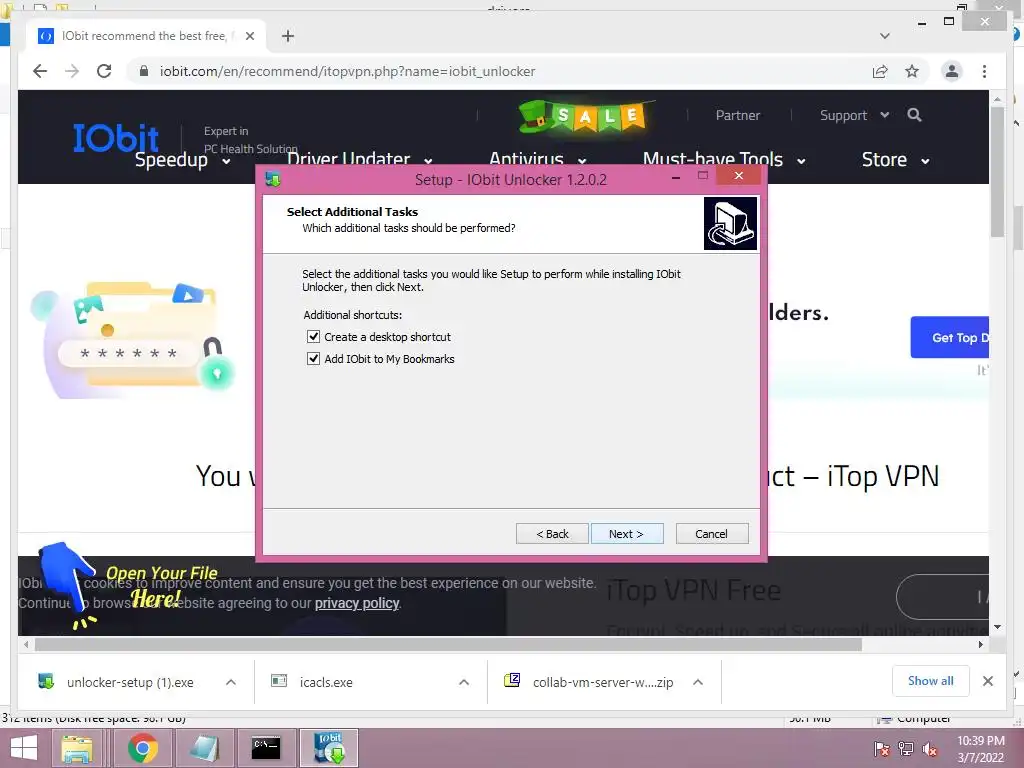Open the Windows Start button
This screenshot has width=1024, height=768.
(x=24, y=748)
